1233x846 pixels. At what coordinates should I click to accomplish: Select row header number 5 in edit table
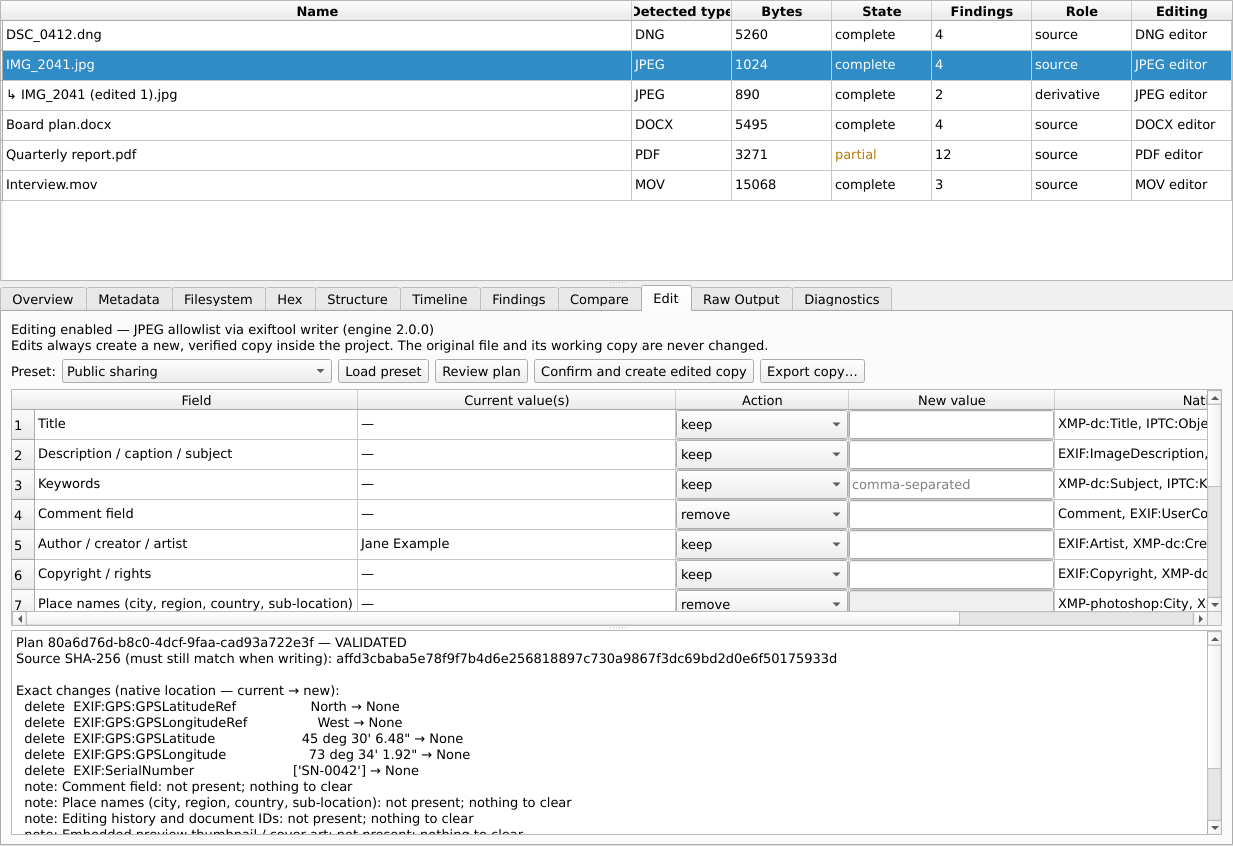(x=23, y=545)
